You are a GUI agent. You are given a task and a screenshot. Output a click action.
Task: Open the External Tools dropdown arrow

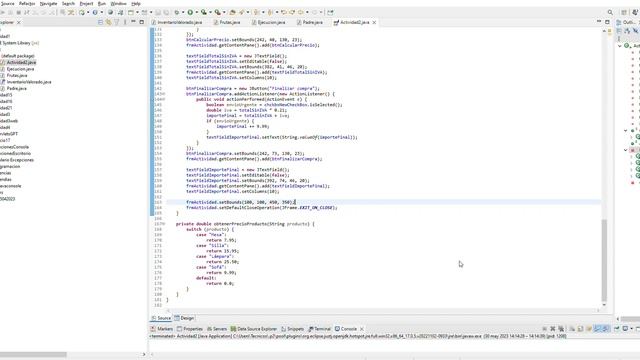tap(224, 12)
